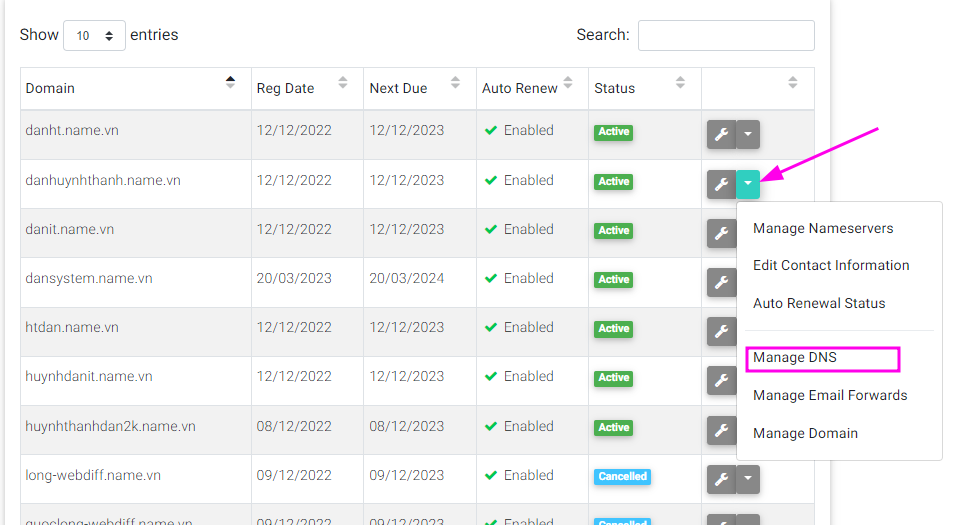The image size is (977, 525).
Task: Open the entries-per-page dropdown
Action: (94, 35)
